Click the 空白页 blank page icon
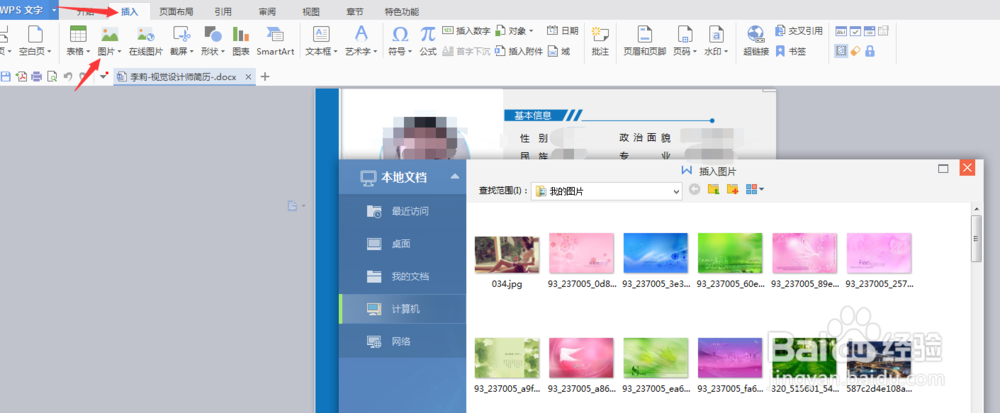1000x413 pixels. 35,34
